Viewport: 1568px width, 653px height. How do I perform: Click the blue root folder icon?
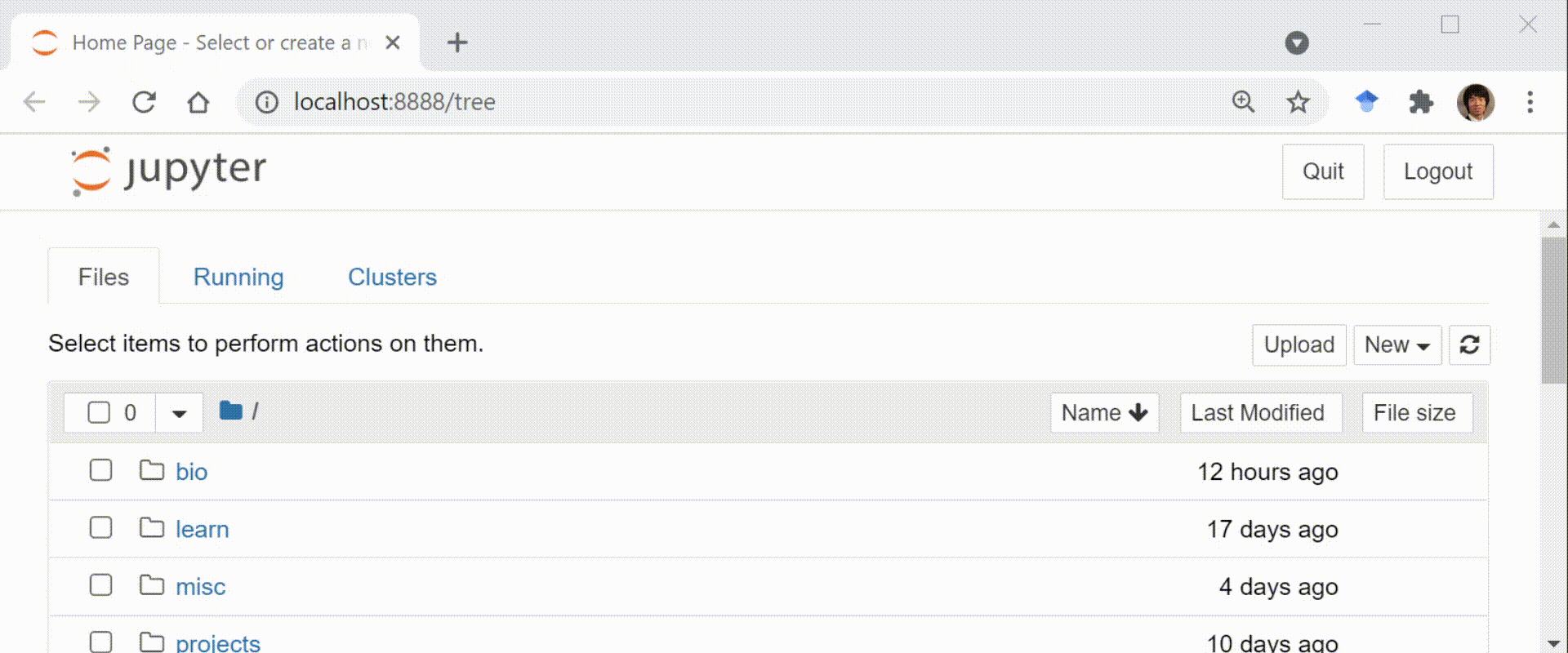(231, 411)
